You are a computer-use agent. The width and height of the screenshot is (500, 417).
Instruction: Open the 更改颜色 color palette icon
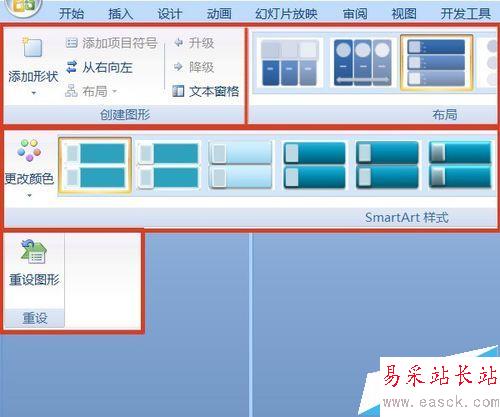(x=29, y=151)
